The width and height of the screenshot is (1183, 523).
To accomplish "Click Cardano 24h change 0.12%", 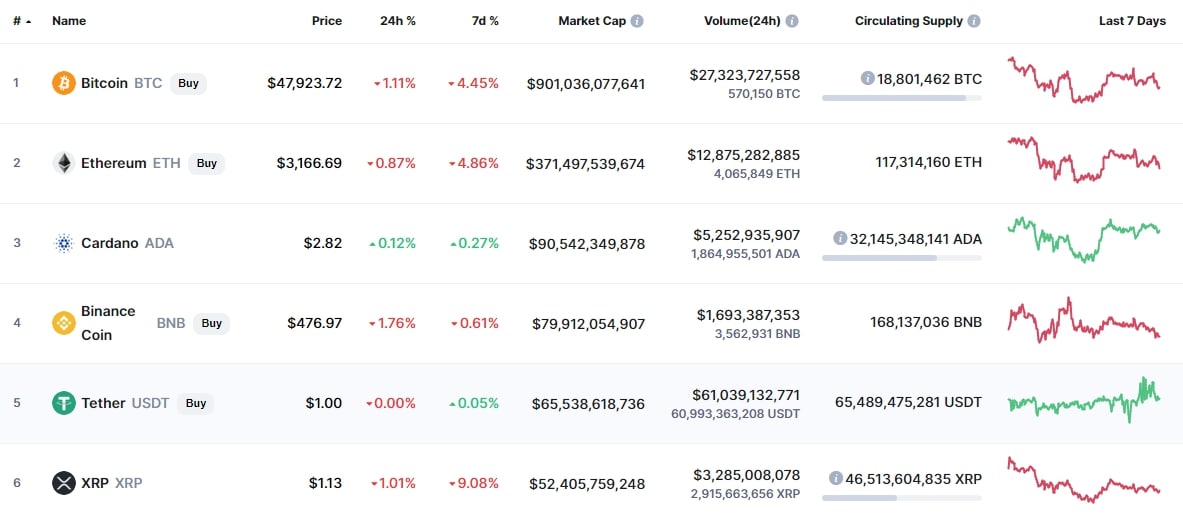I will click(x=392, y=243).
